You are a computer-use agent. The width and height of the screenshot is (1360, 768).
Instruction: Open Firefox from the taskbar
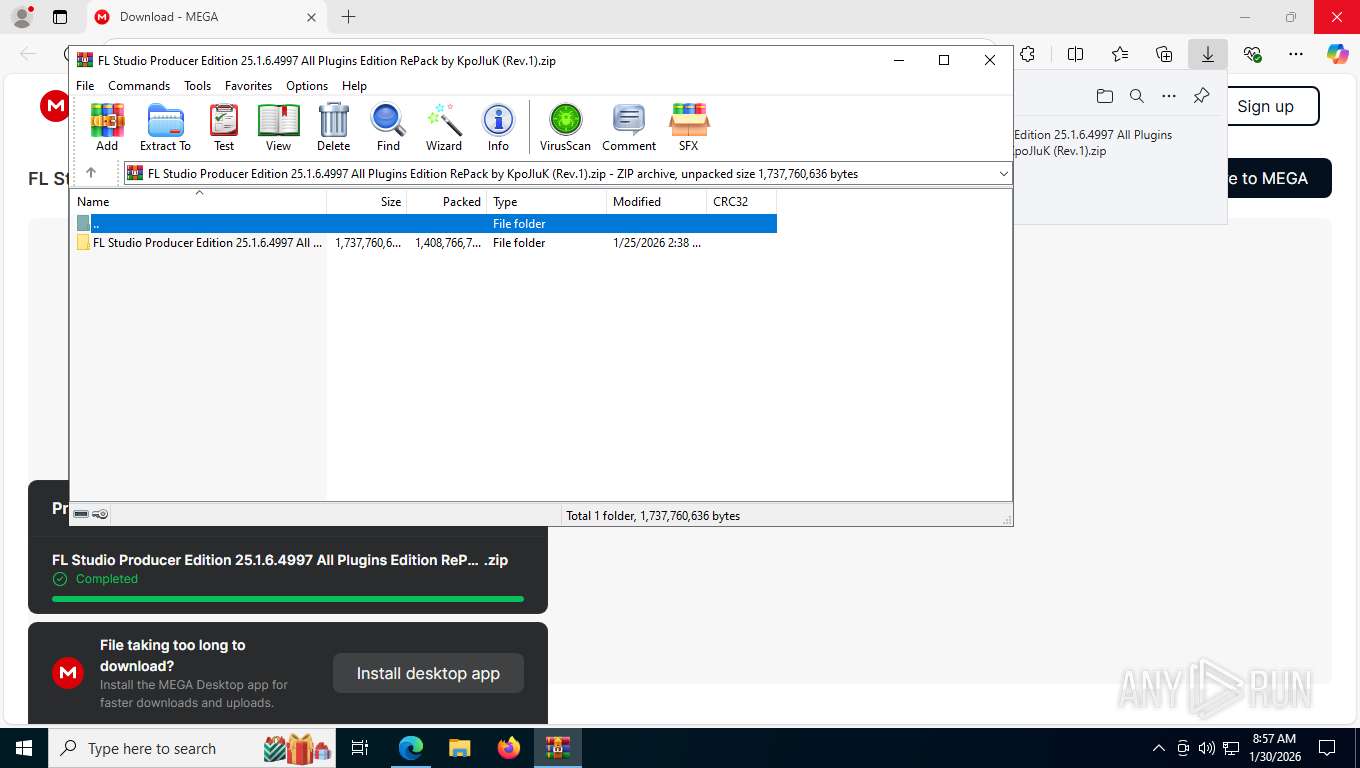click(x=509, y=748)
